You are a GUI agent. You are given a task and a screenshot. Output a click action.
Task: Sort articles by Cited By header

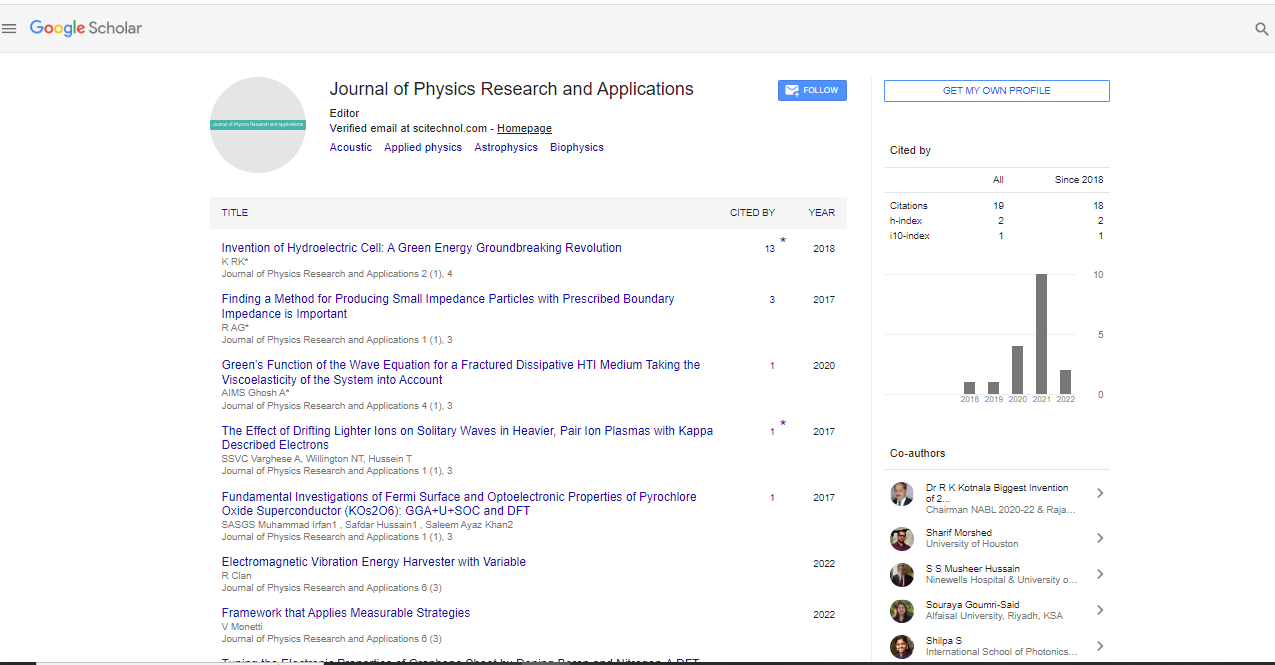(752, 213)
